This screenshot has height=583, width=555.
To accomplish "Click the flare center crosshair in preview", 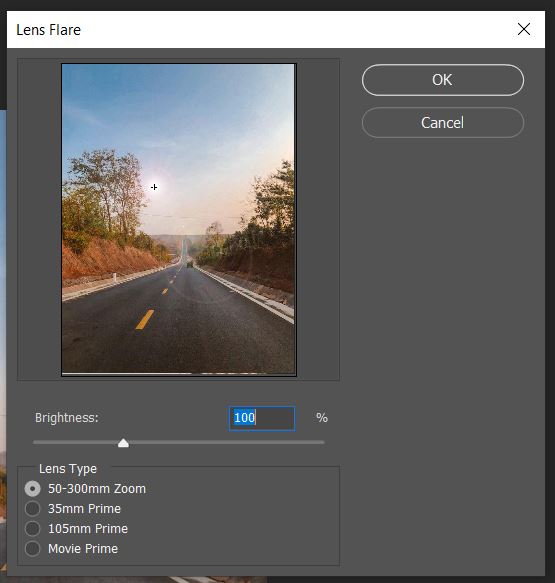I will 154,187.
